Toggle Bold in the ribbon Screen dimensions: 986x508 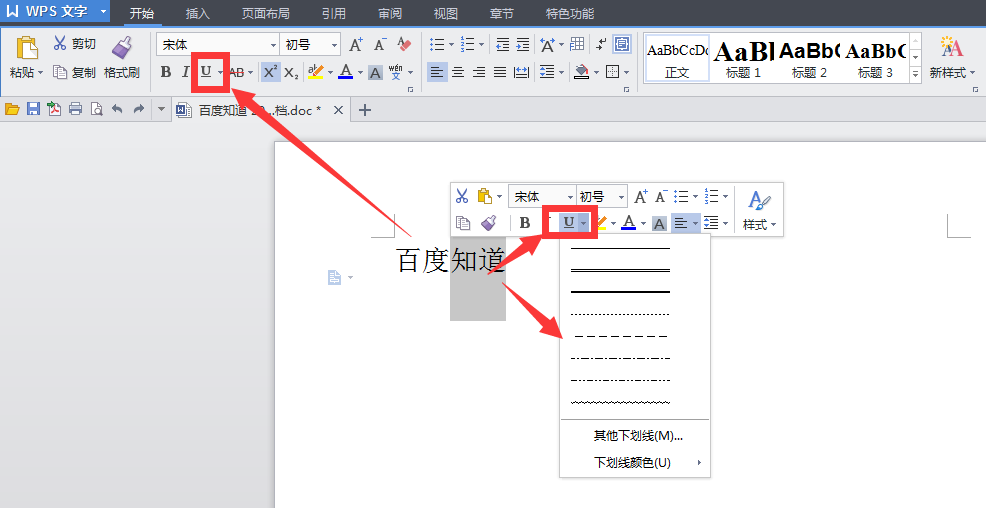pyautogui.click(x=166, y=72)
